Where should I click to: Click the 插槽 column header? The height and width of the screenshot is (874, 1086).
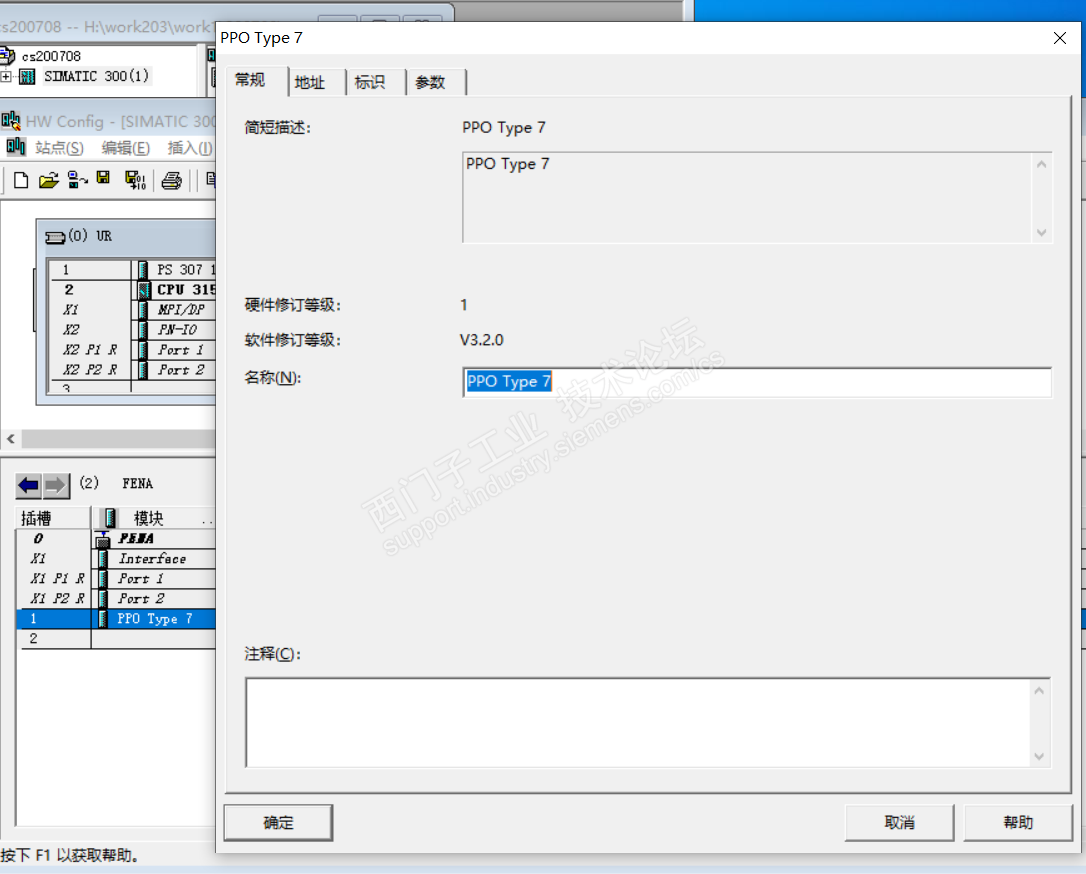pyautogui.click(x=53, y=518)
